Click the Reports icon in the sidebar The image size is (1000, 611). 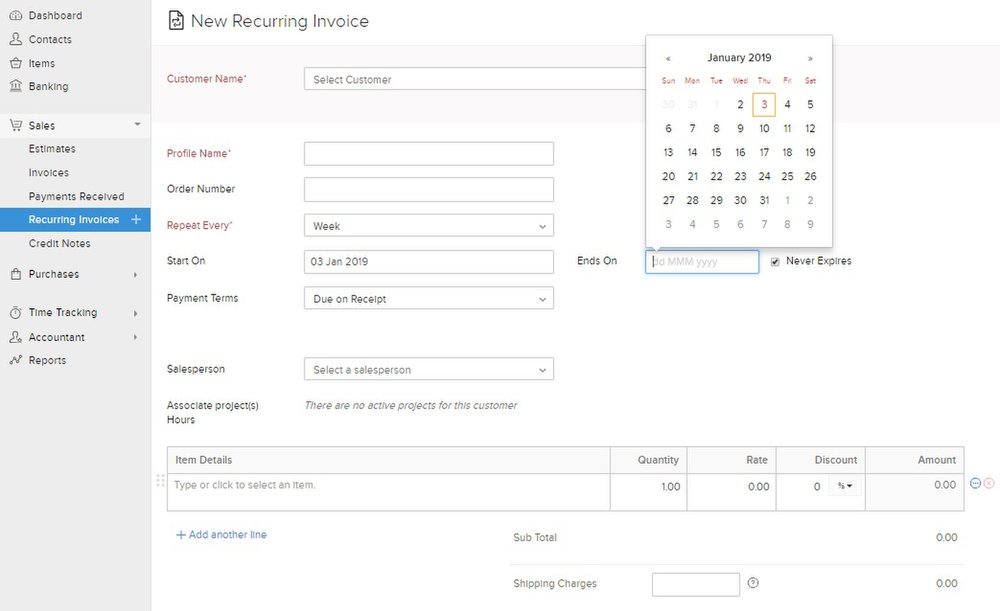click(x=14, y=360)
